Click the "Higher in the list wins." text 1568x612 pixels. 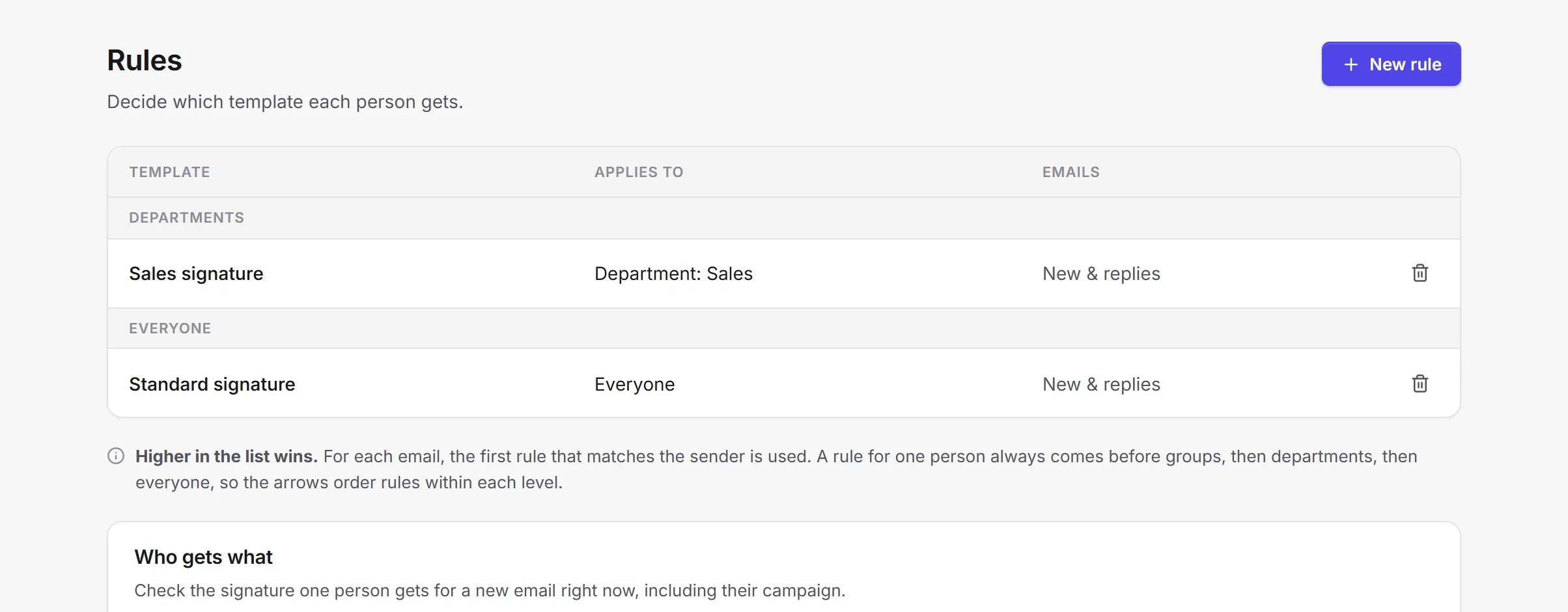[227, 456]
